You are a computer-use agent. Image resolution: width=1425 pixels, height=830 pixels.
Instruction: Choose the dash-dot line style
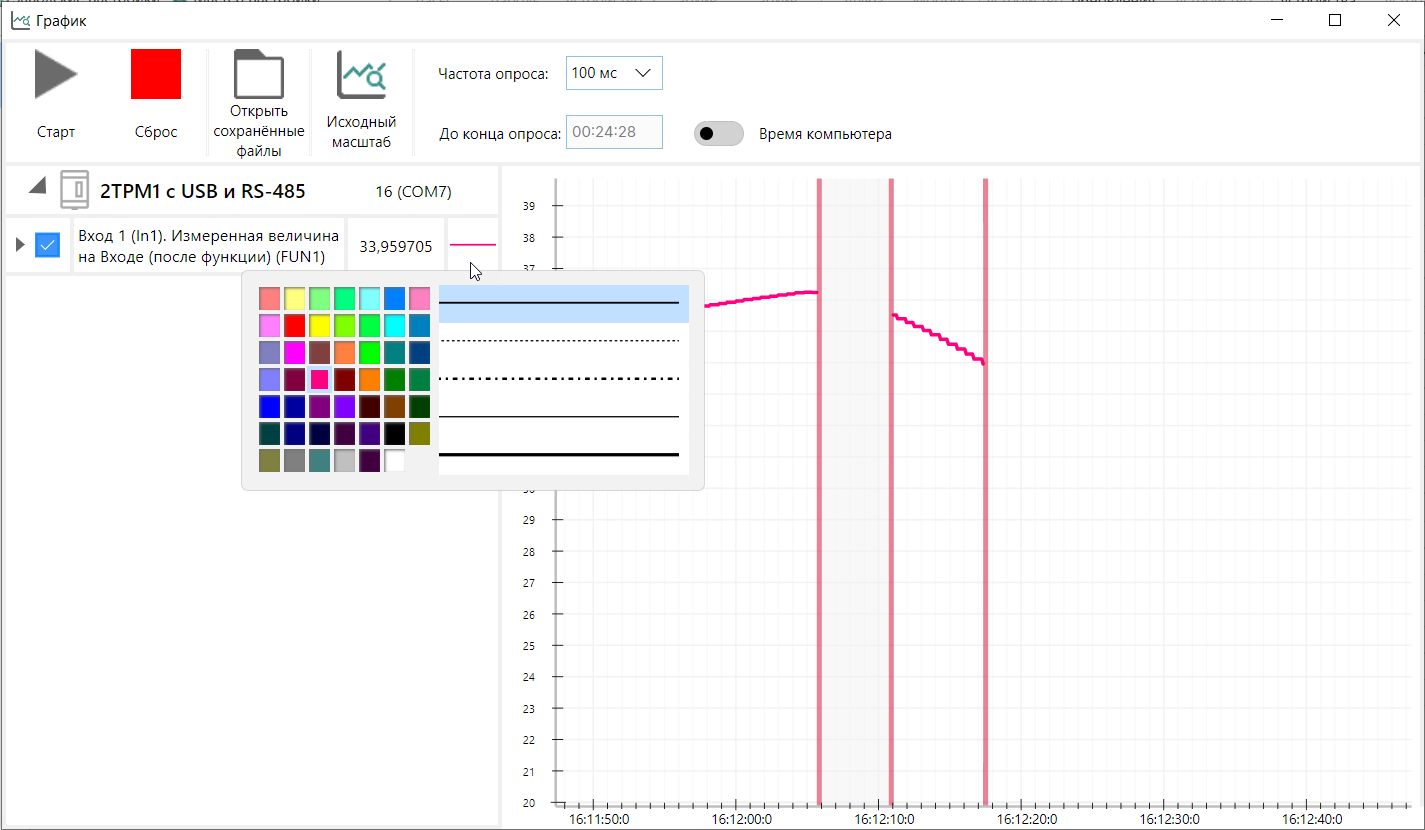(564, 379)
